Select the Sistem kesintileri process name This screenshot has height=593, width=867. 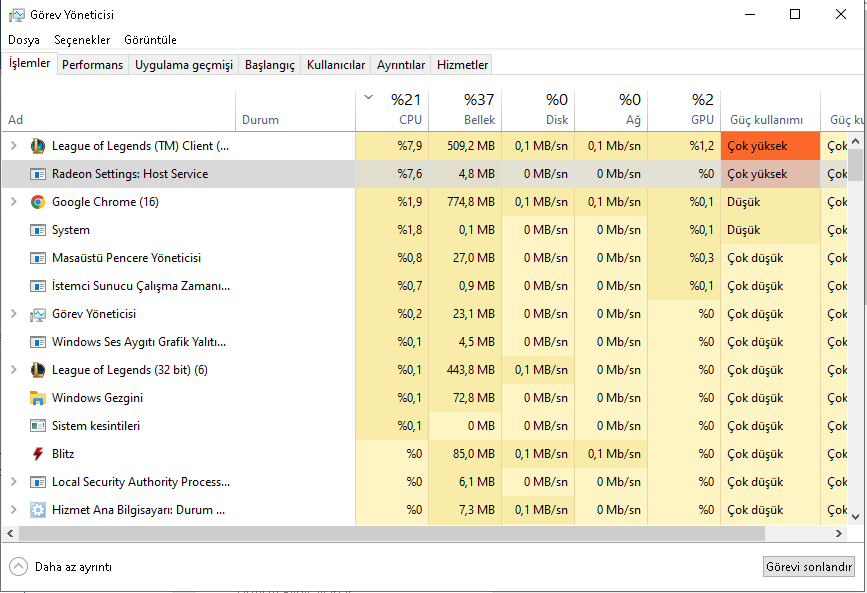96,426
